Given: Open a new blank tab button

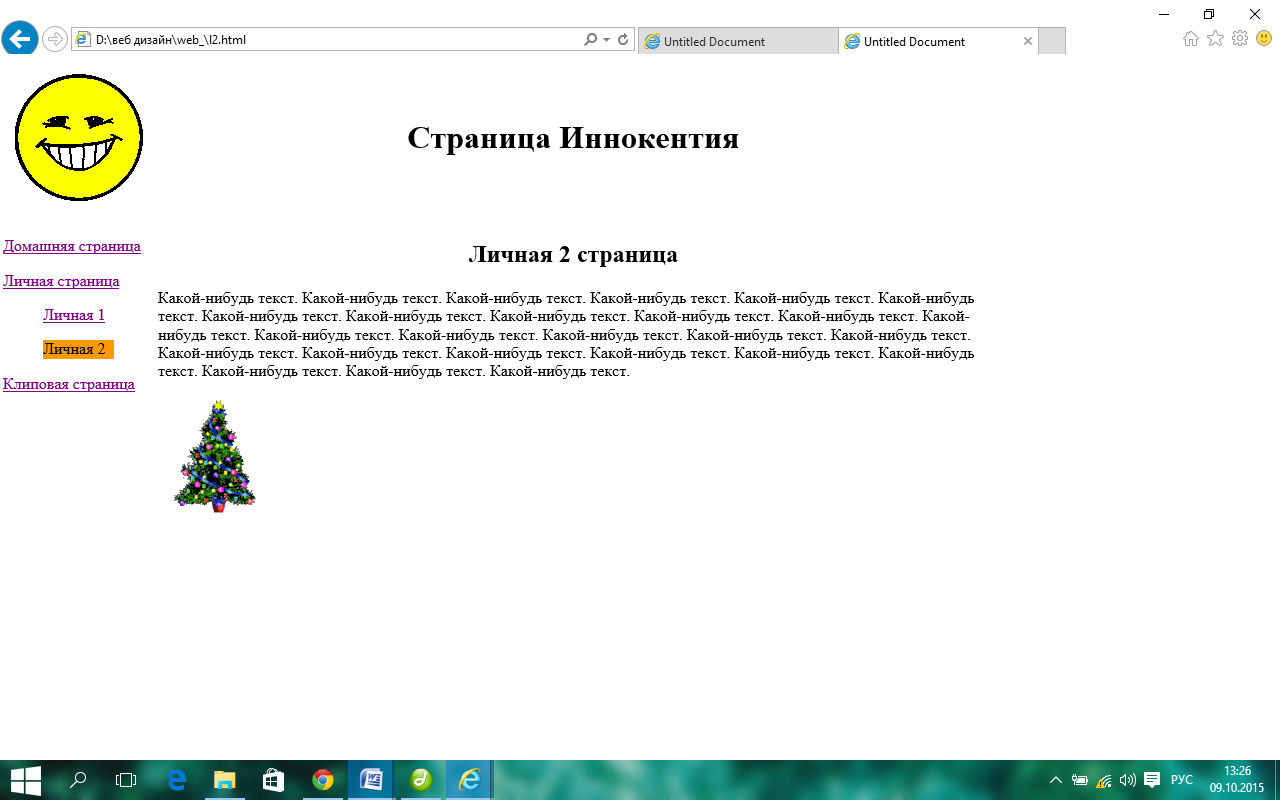Looking at the screenshot, I should (x=1052, y=41).
